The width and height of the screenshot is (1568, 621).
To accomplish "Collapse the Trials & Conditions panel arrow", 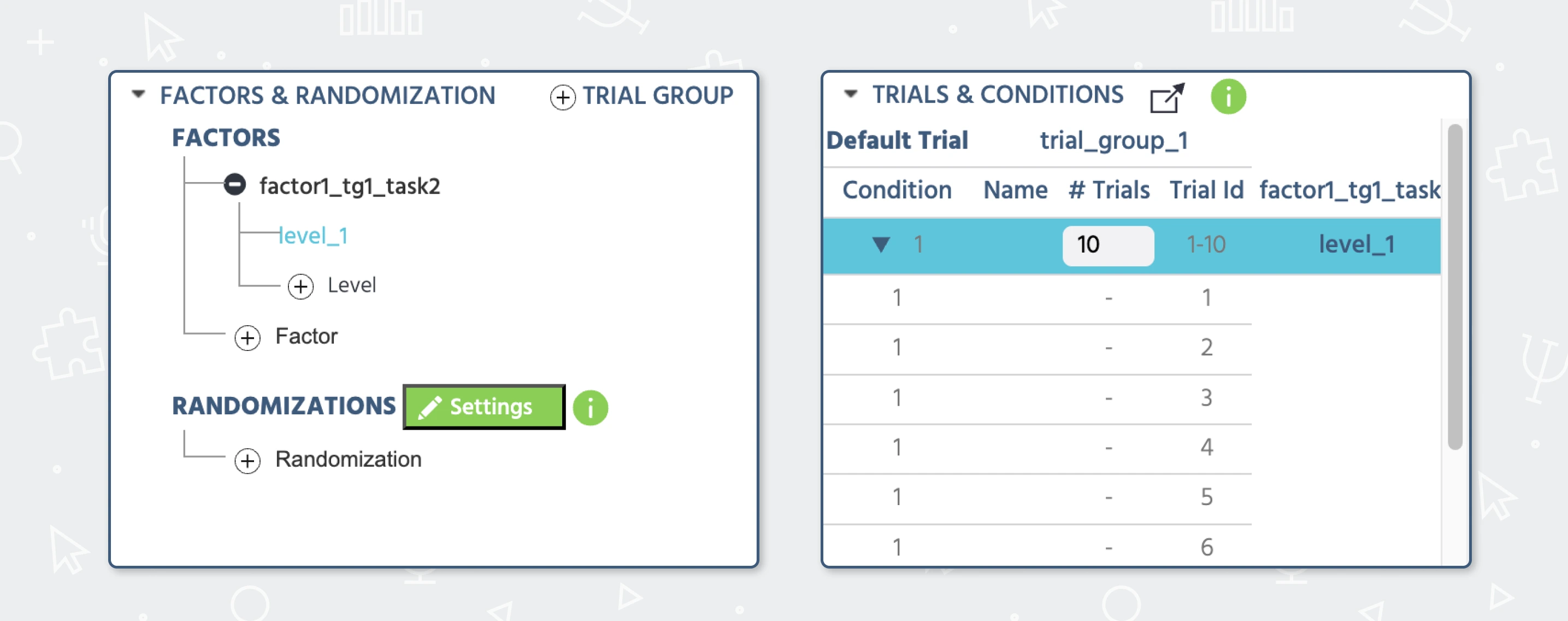I will [x=850, y=94].
